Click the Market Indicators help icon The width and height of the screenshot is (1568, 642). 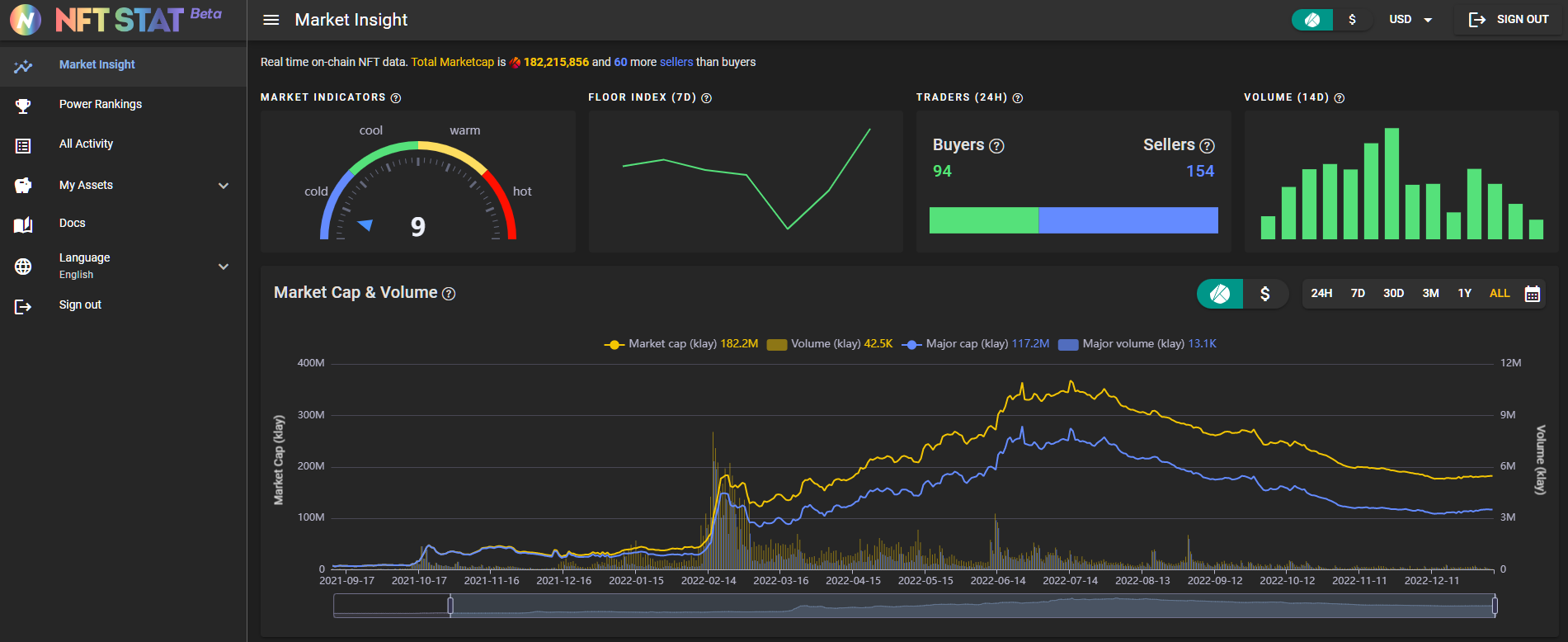(x=396, y=98)
